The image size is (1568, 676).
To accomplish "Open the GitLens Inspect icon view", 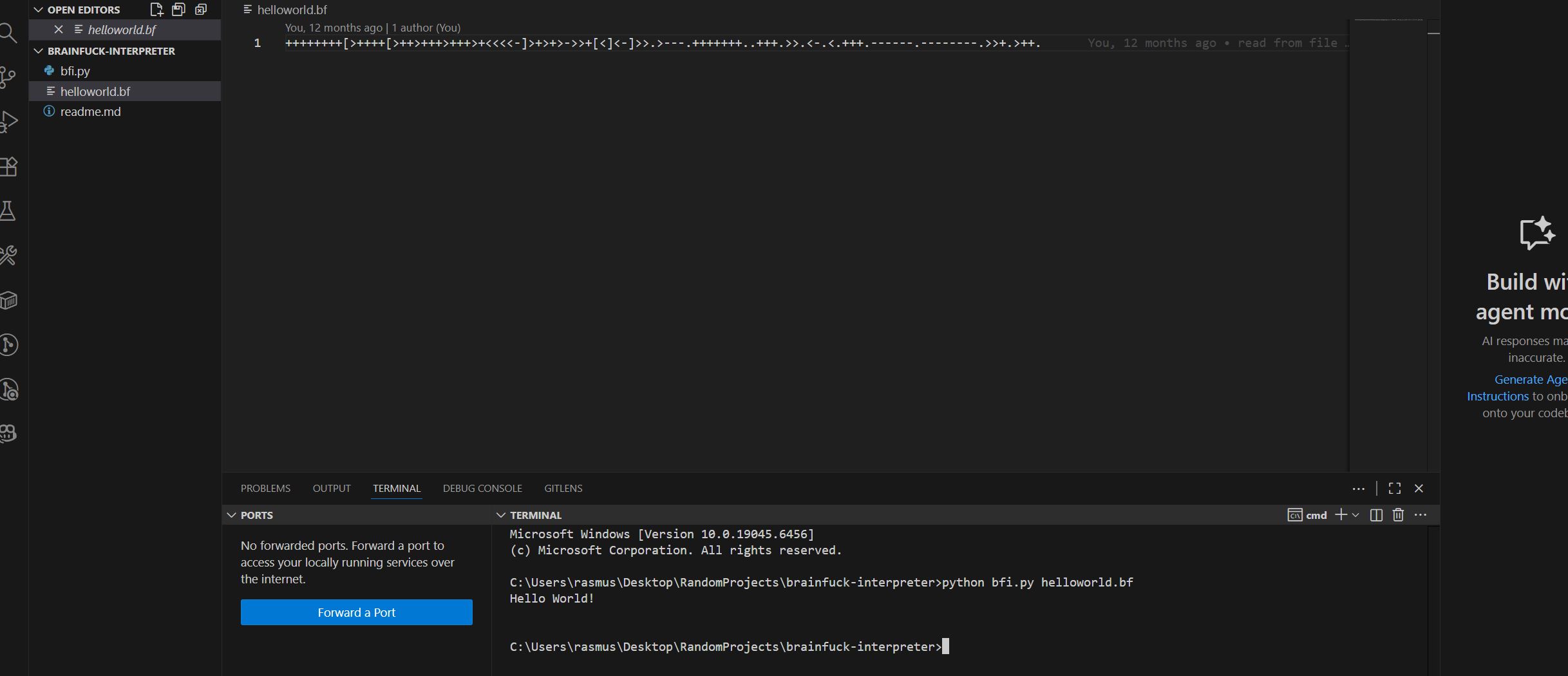I will pyautogui.click(x=8, y=390).
